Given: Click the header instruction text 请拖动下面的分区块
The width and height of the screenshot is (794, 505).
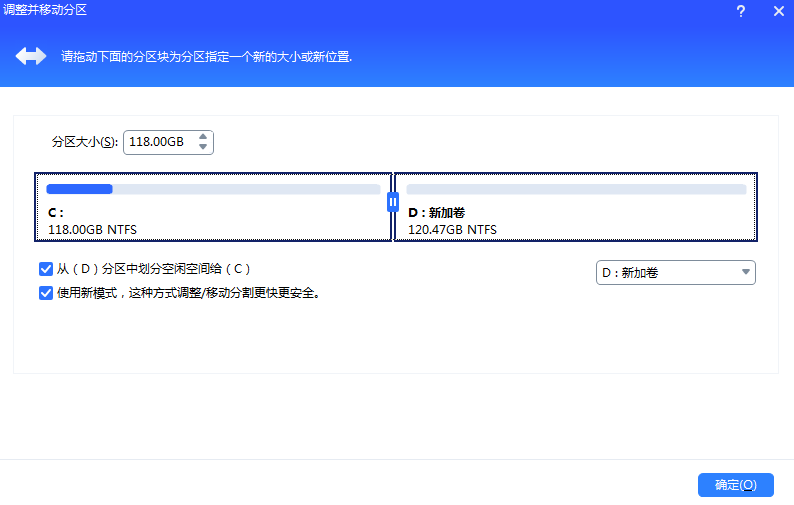Looking at the screenshot, I should coord(207,56).
